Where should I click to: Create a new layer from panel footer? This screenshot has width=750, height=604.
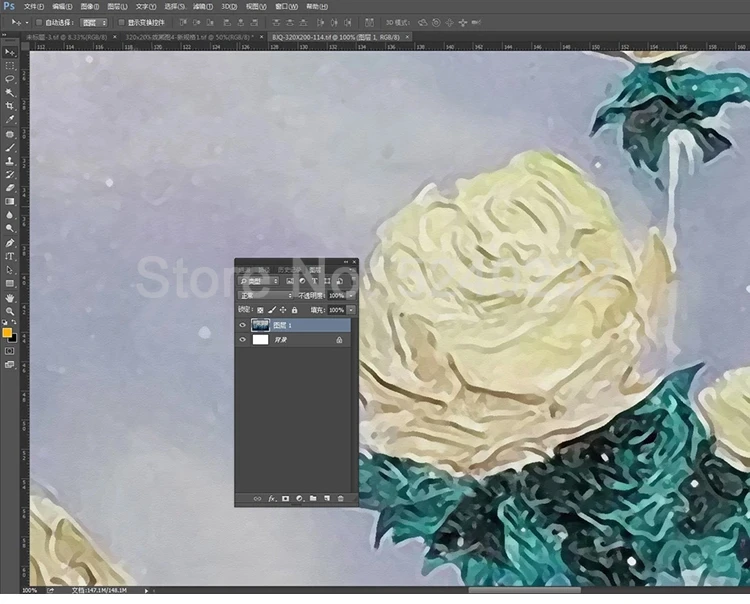coord(326,498)
